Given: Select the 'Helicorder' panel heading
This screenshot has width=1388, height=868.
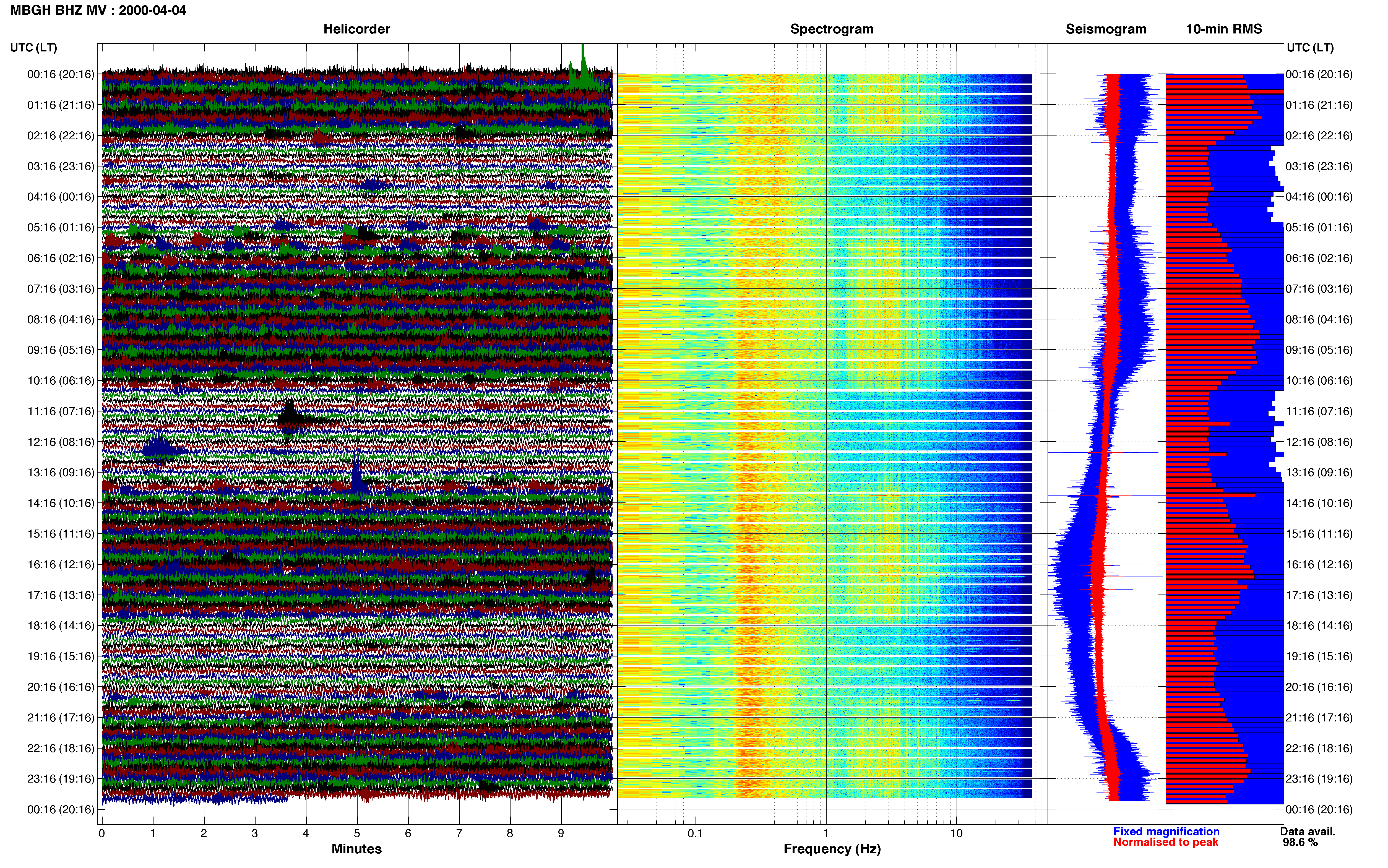Looking at the screenshot, I should tap(356, 29).
